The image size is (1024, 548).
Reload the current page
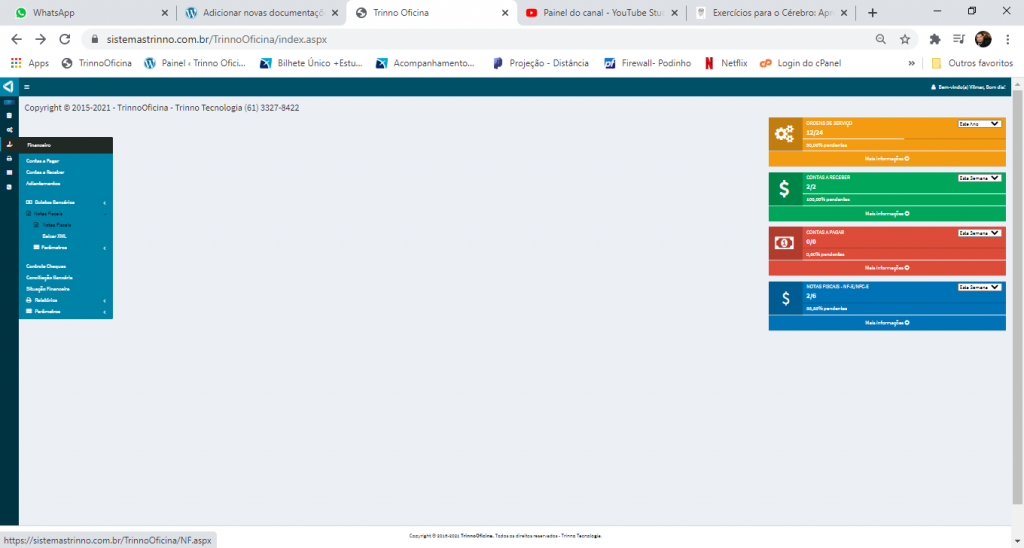pyautogui.click(x=65, y=39)
